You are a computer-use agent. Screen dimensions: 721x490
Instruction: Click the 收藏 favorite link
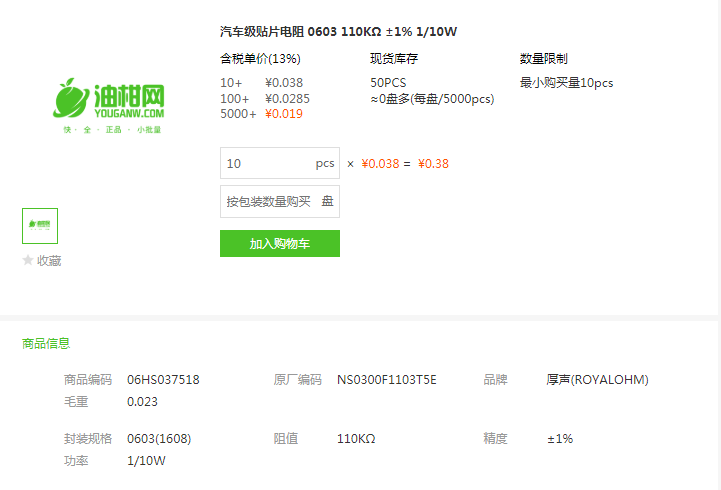49,261
